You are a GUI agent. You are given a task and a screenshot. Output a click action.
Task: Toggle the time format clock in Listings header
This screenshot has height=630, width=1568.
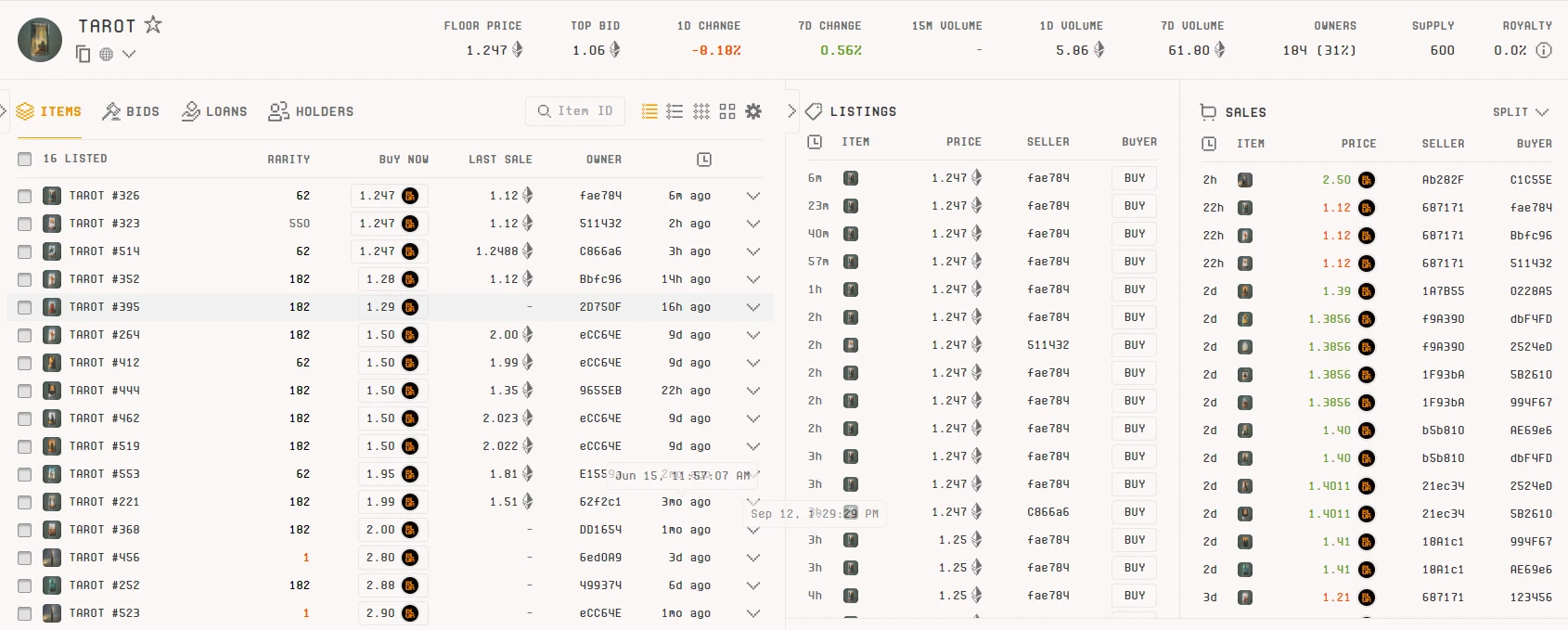[815, 142]
